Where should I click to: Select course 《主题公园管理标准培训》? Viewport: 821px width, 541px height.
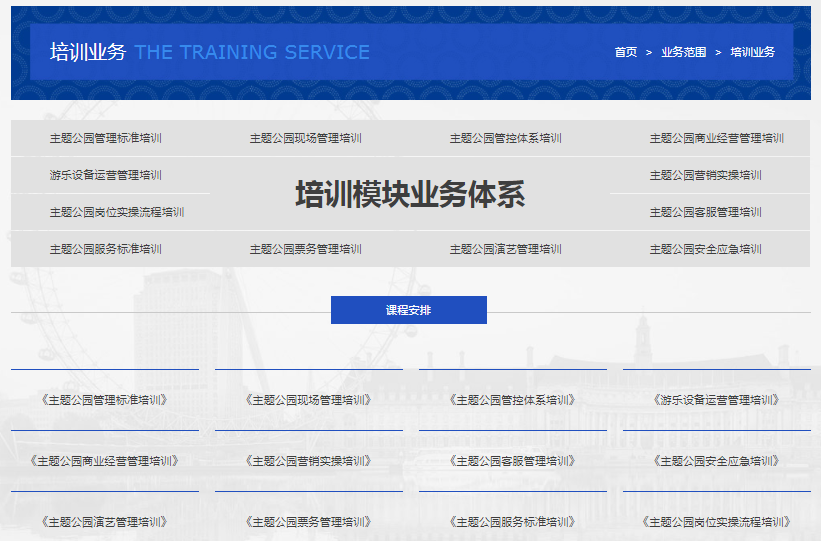(105, 400)
